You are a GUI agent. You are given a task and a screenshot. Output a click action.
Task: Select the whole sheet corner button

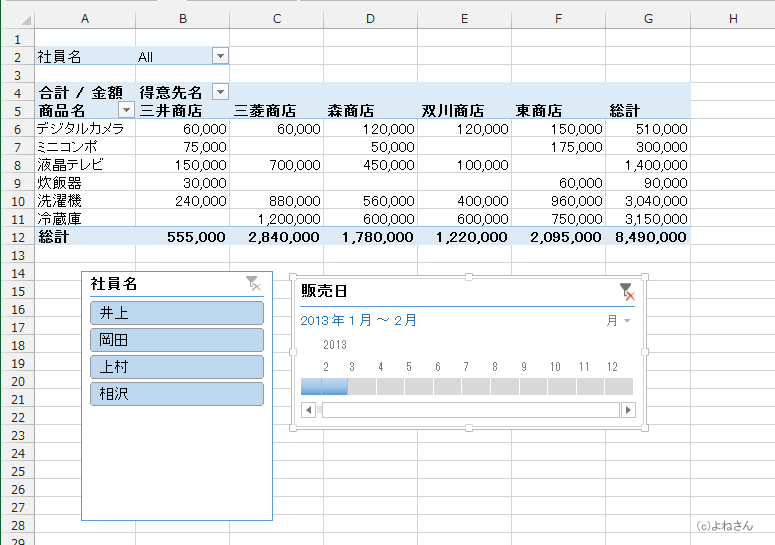pos(18,19)
